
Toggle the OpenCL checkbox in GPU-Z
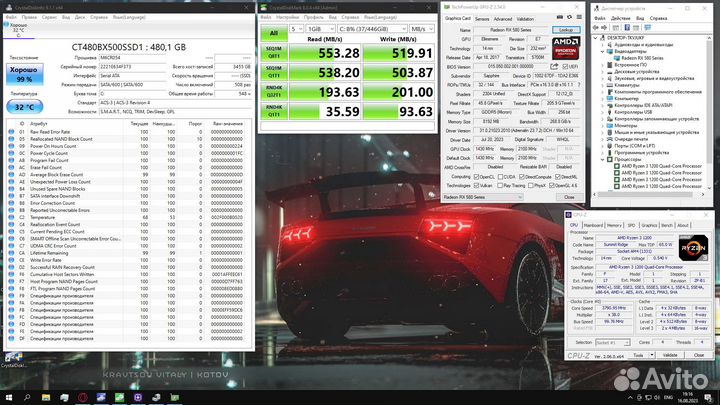(476, 177)
